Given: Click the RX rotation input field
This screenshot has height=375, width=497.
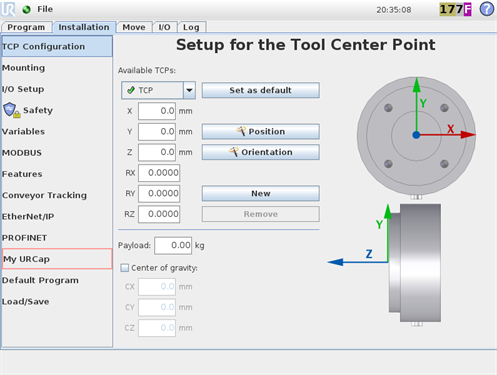Looking at the screenshot, I should point(159,173).
